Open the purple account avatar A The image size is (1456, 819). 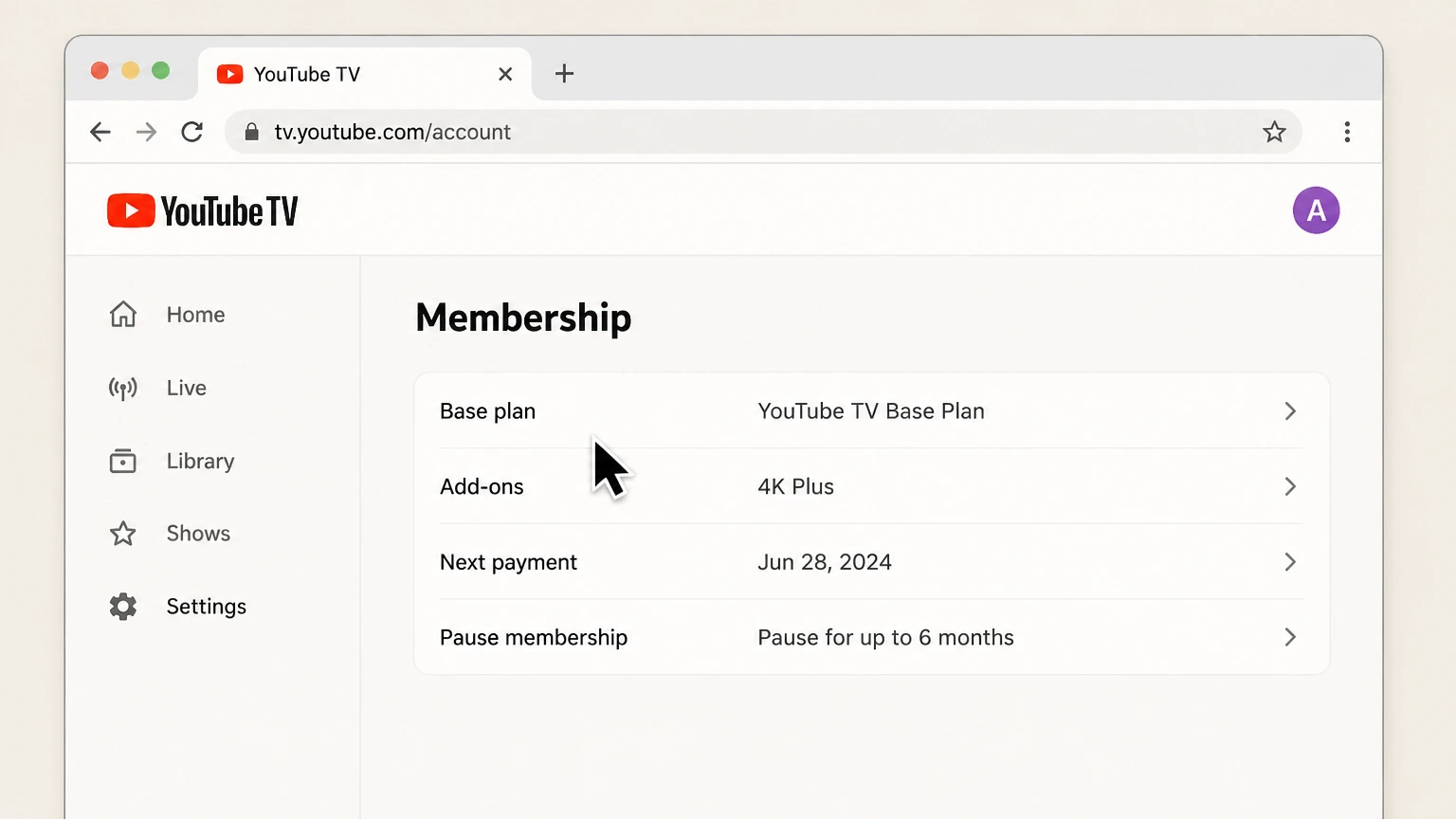[1316, 210]
